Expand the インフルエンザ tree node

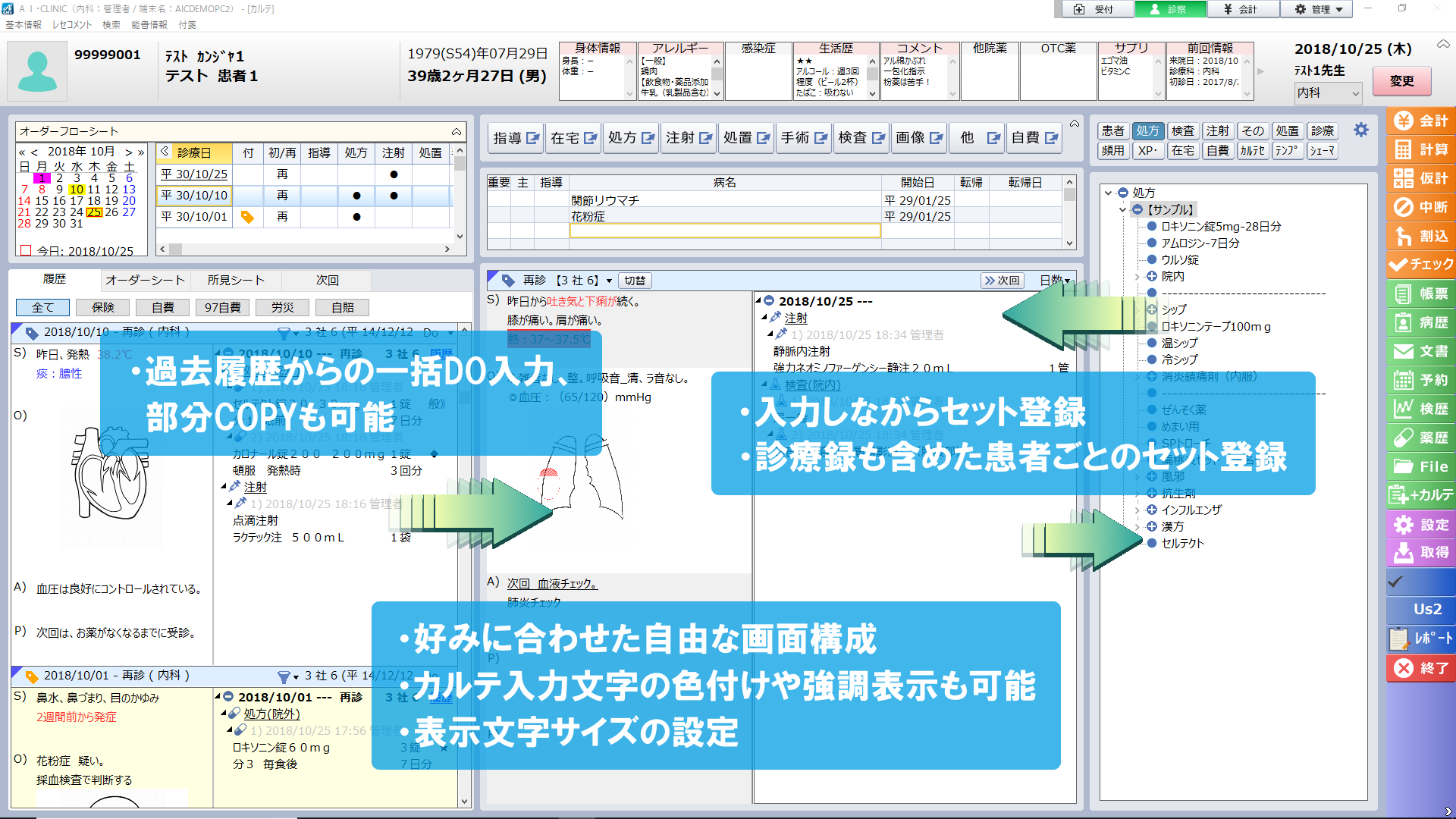(x=1137, y=510)
